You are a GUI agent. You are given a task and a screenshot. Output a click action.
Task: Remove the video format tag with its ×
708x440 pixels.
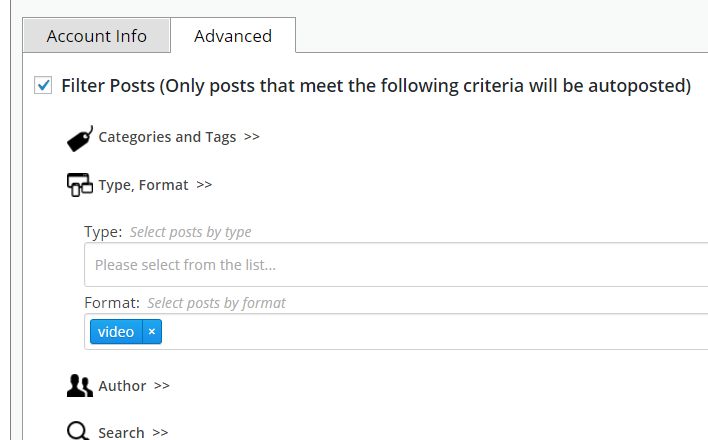pyautogui.click(x=152, y=332)
